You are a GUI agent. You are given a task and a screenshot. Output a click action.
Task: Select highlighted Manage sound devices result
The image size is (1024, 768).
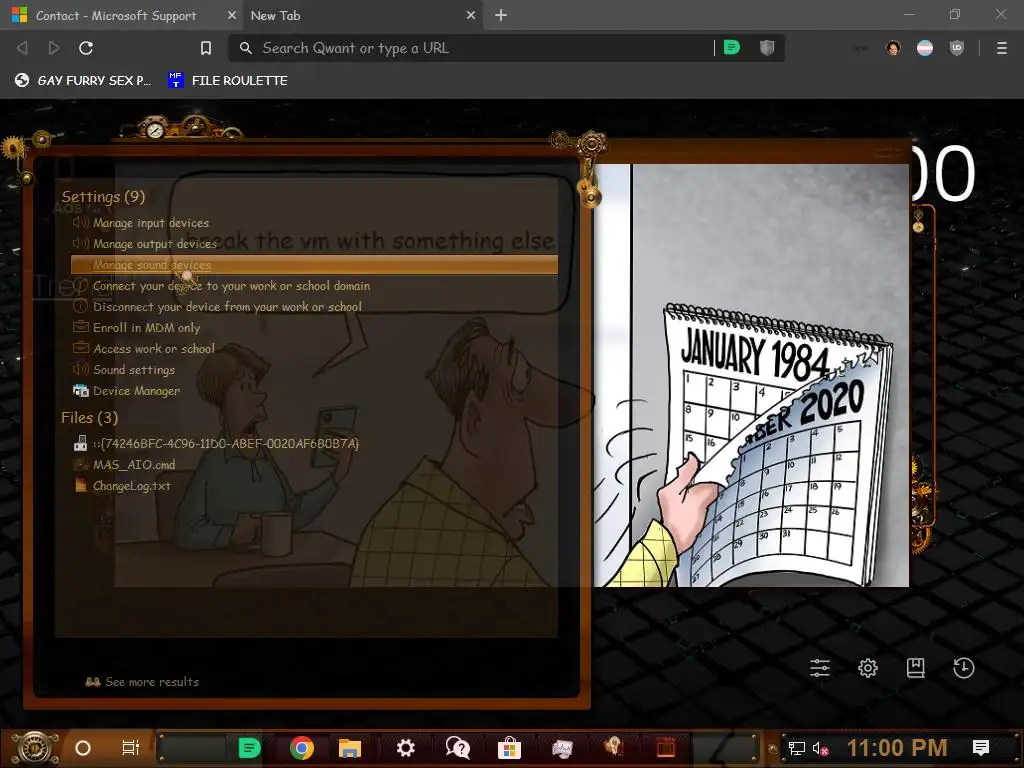[314, 264]
